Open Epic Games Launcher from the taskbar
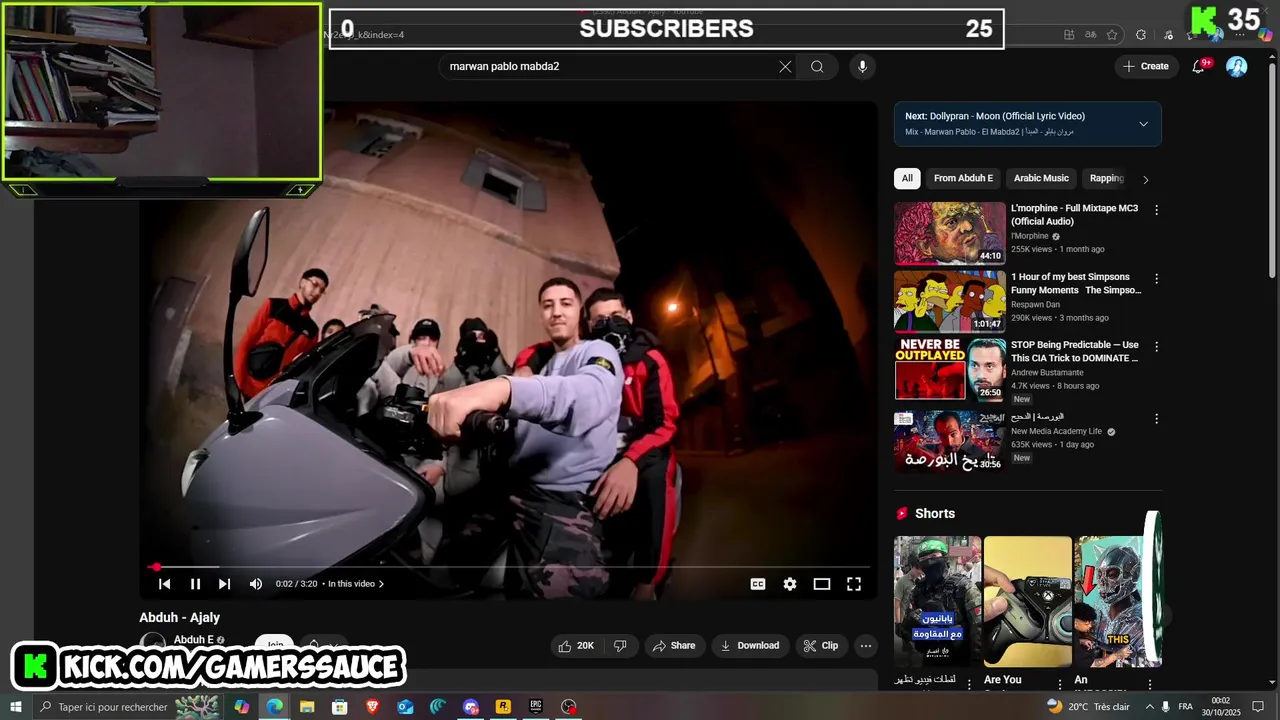 pyautogui.click(x=536, y=707)
